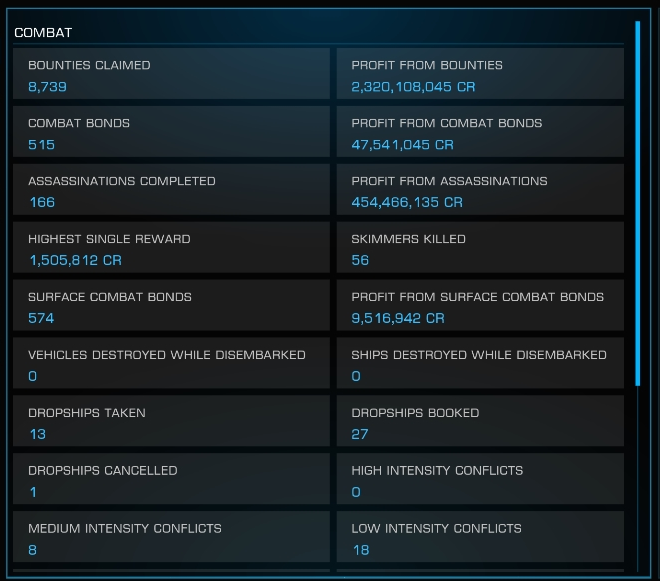This screenshot has width=660, height=581.
Task: Open the Profit From Combat Bonds tile
Action: 480,131
